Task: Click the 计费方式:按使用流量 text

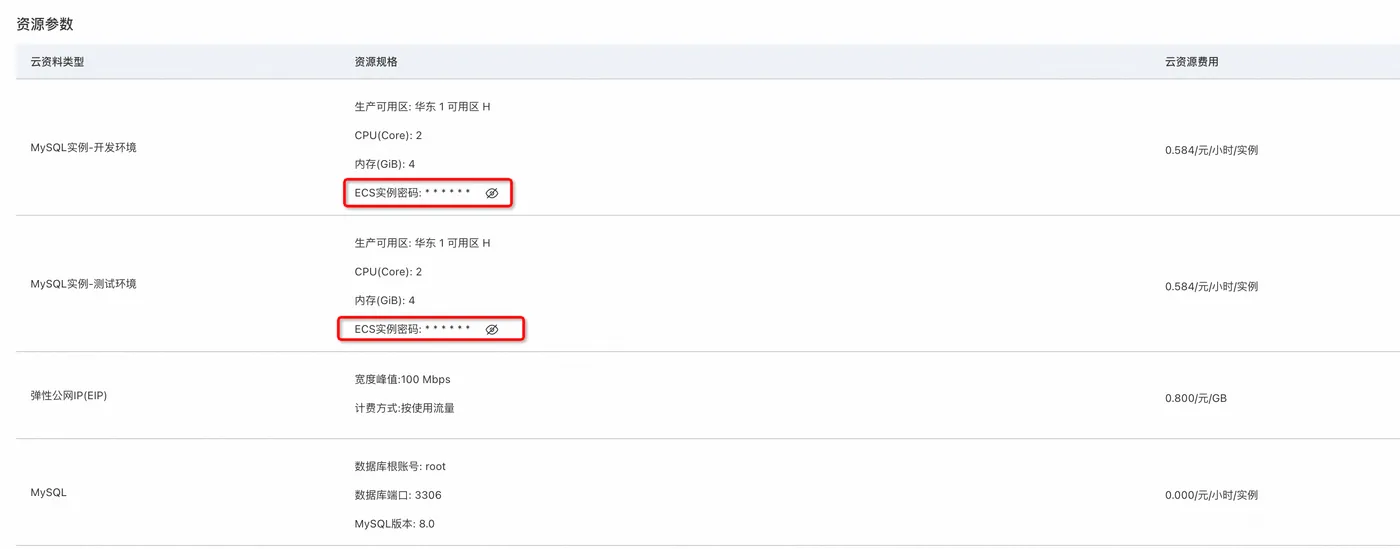Action: point(404,408)
